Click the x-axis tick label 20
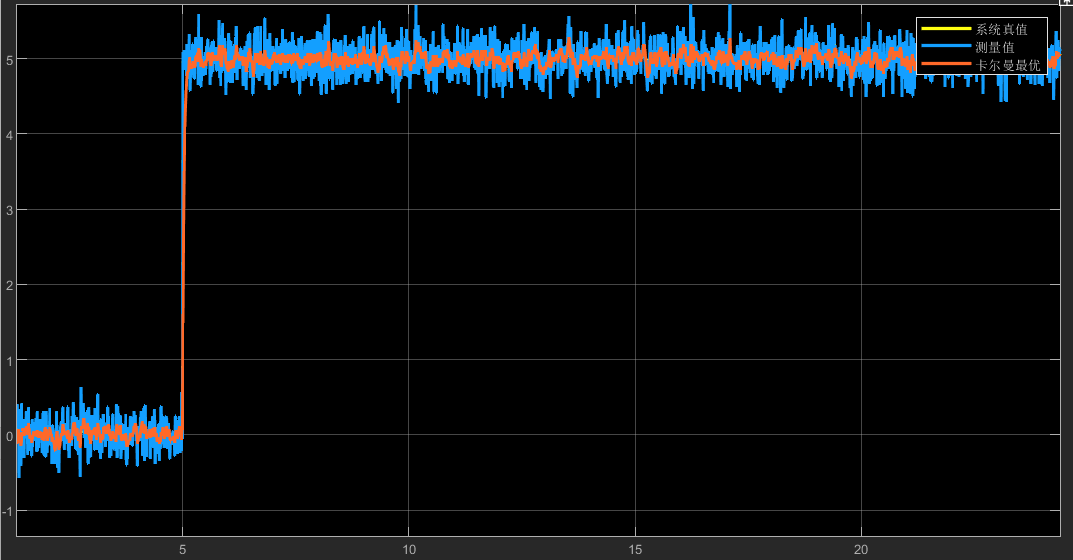 [x=862, y=550]
